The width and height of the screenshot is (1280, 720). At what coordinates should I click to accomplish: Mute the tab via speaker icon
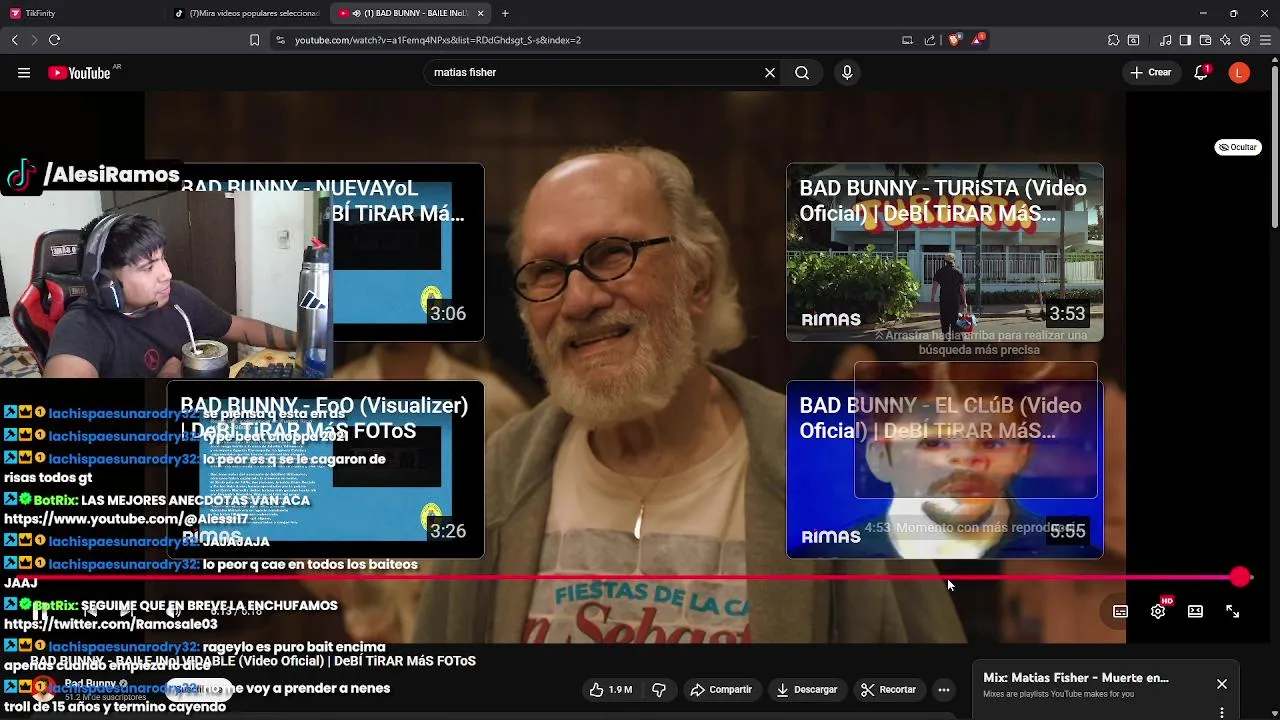[357, 13]
